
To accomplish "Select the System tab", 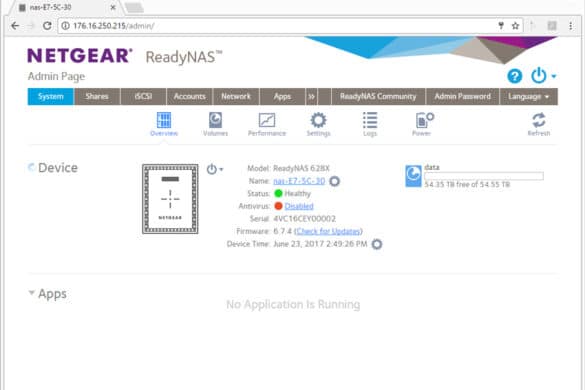I will tap(50, 96).
